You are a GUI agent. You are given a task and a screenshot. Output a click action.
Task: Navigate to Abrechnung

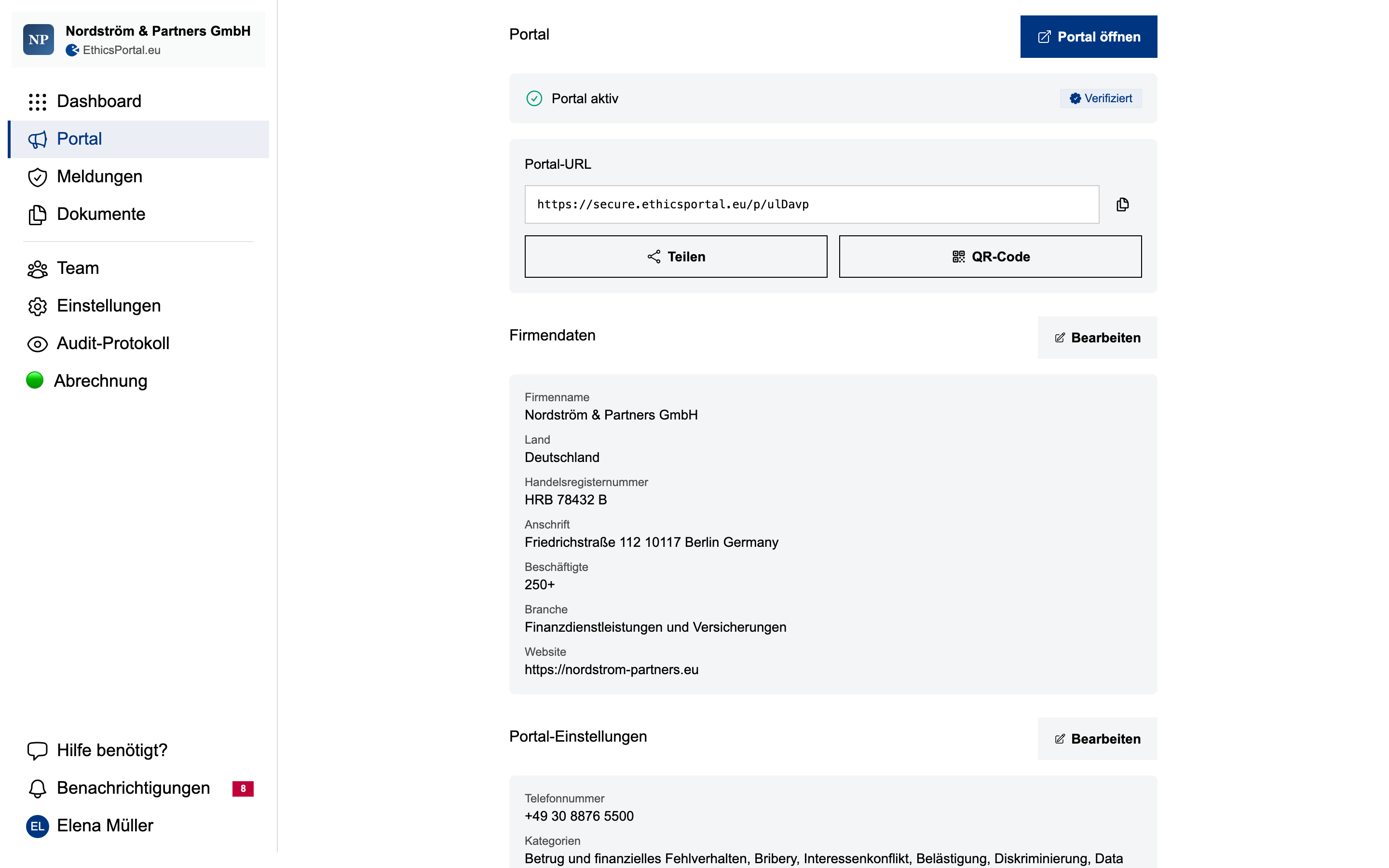tap(101, 380)
